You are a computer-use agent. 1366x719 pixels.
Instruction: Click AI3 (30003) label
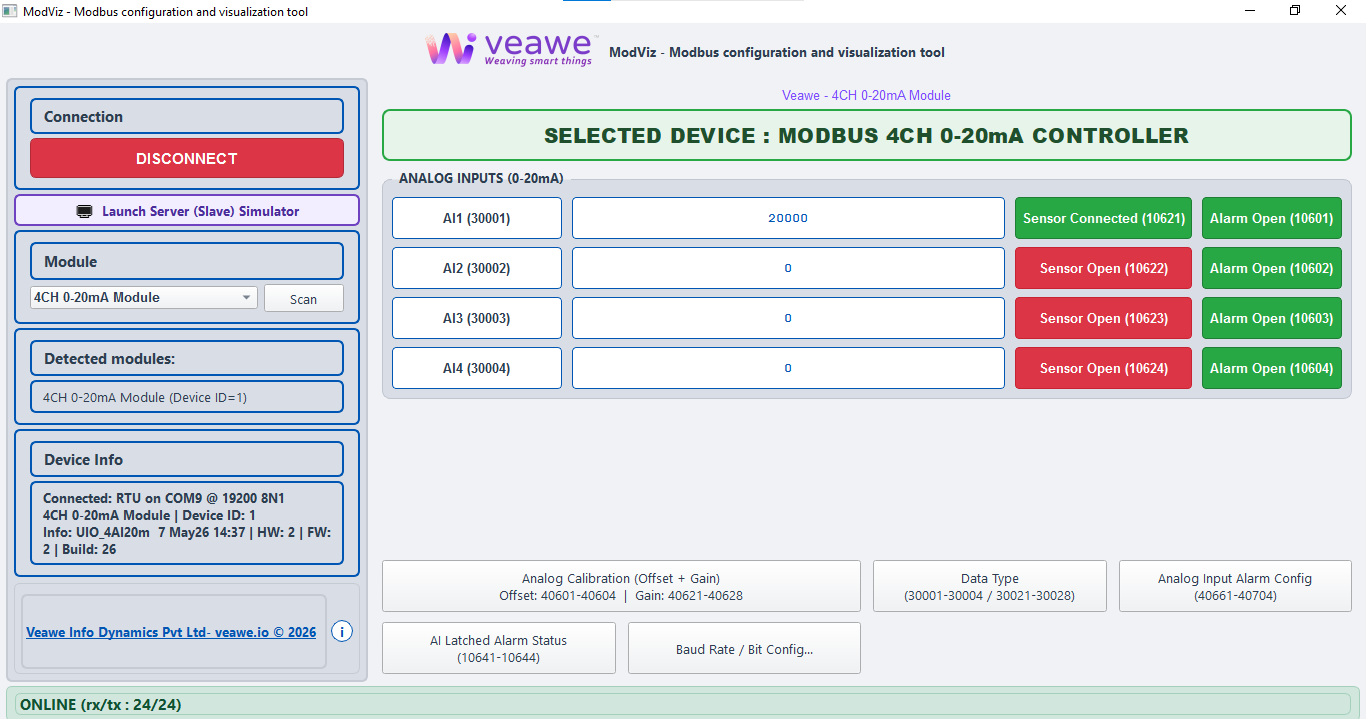coord(477,318)
